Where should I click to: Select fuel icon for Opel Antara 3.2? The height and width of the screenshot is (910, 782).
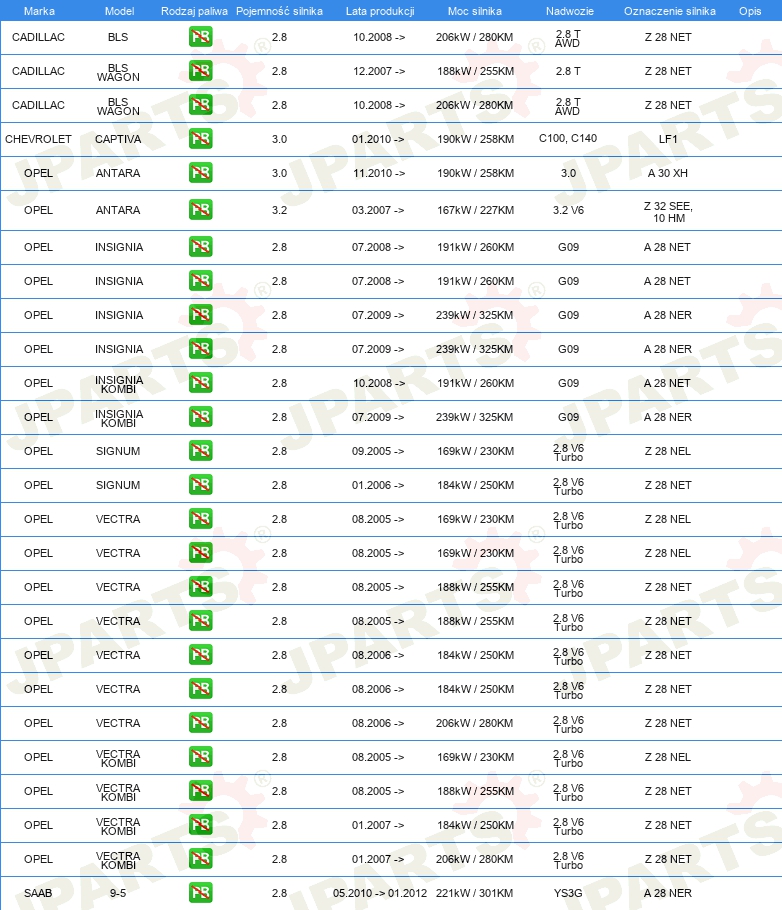[x=200, y=210]
